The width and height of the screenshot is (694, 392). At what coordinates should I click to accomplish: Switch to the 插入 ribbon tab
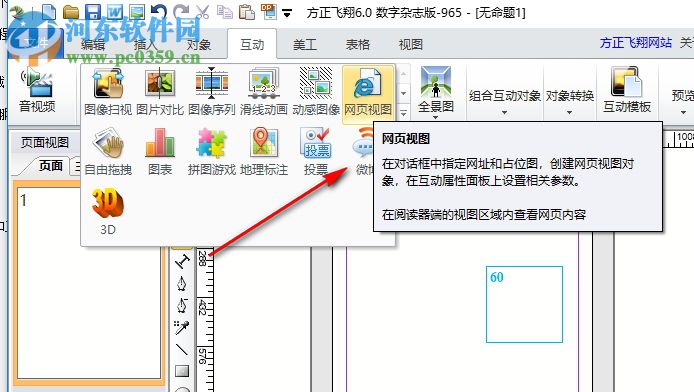pos(146,44)
